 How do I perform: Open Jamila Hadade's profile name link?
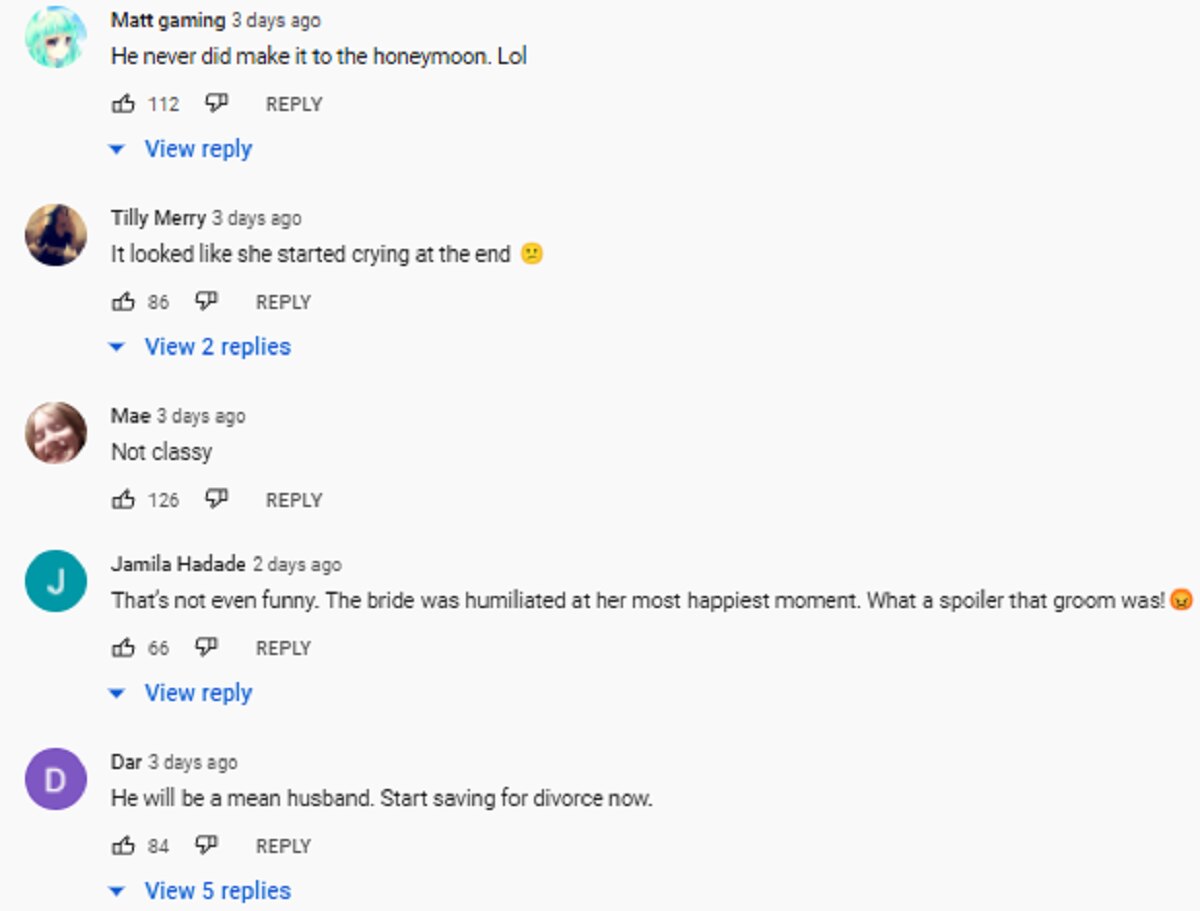click(178, 564)
